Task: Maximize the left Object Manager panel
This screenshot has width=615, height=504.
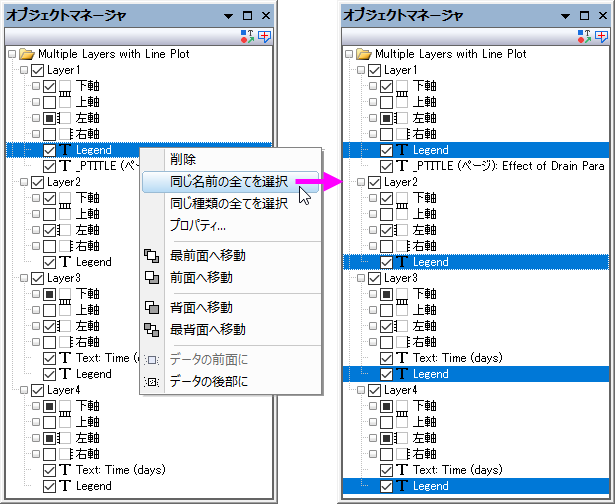Action: tap(247, 16)
